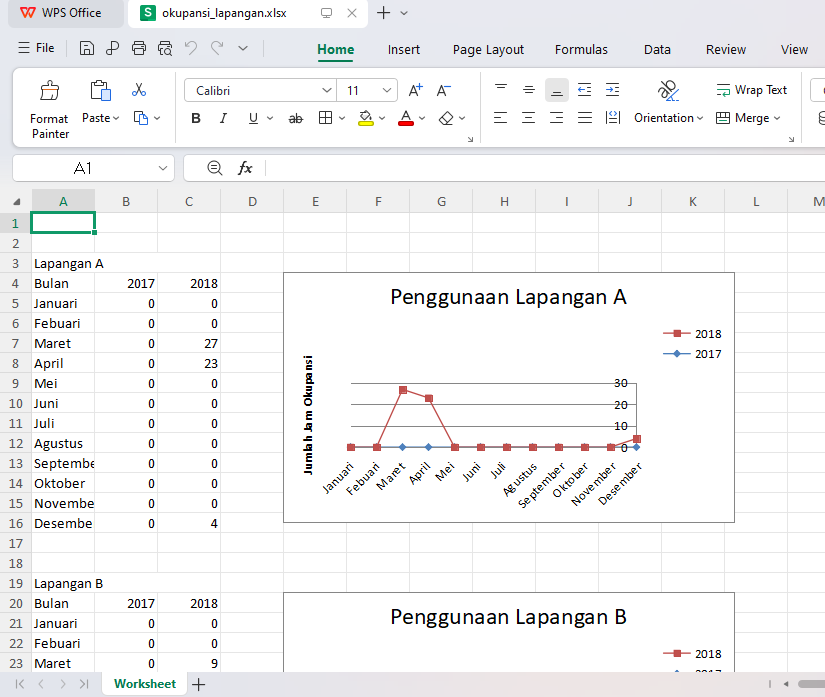Apply the red font color
Screen dimensions: 825x697
coord(406,118)
